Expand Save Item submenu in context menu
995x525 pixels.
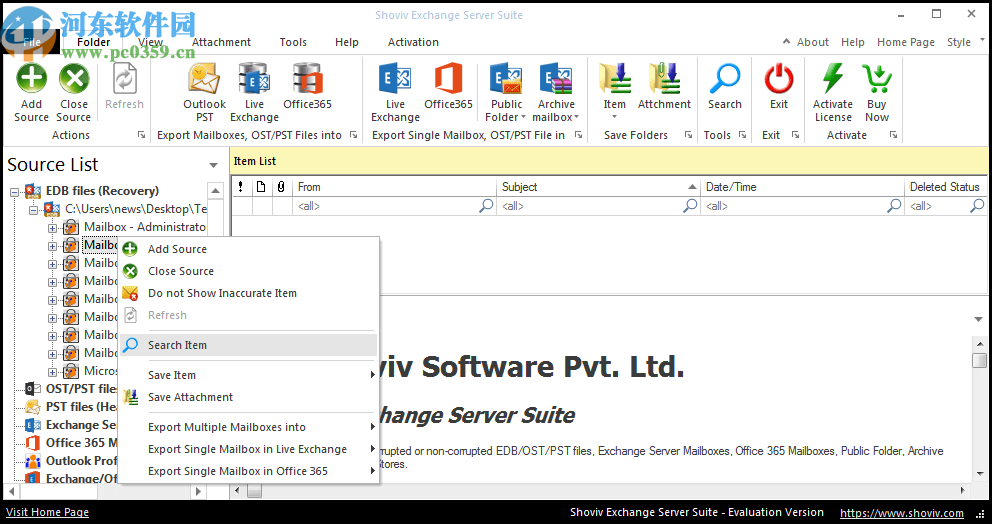click(372, 375)
